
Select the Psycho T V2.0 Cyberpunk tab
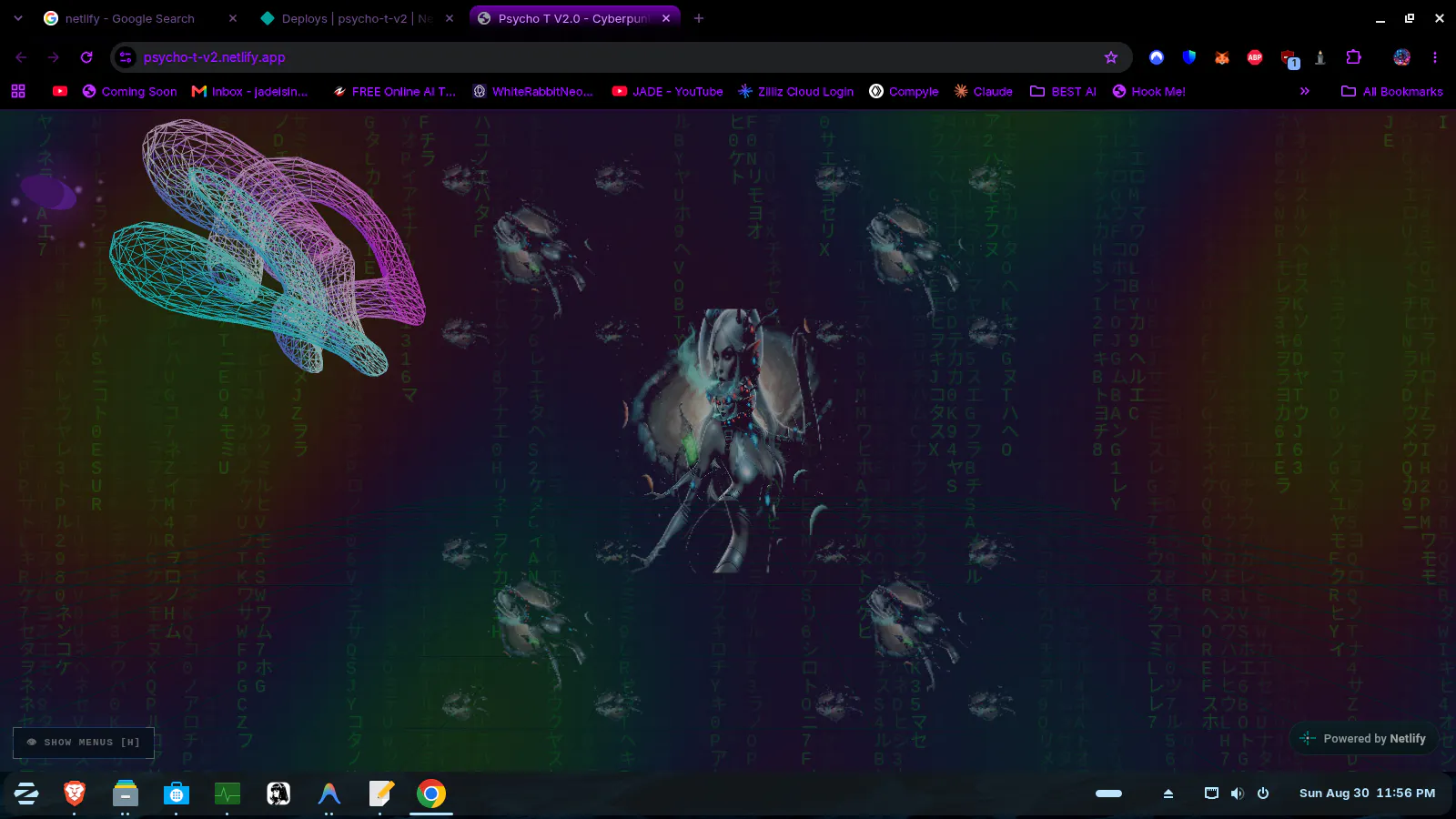click(x=573, y=18)
